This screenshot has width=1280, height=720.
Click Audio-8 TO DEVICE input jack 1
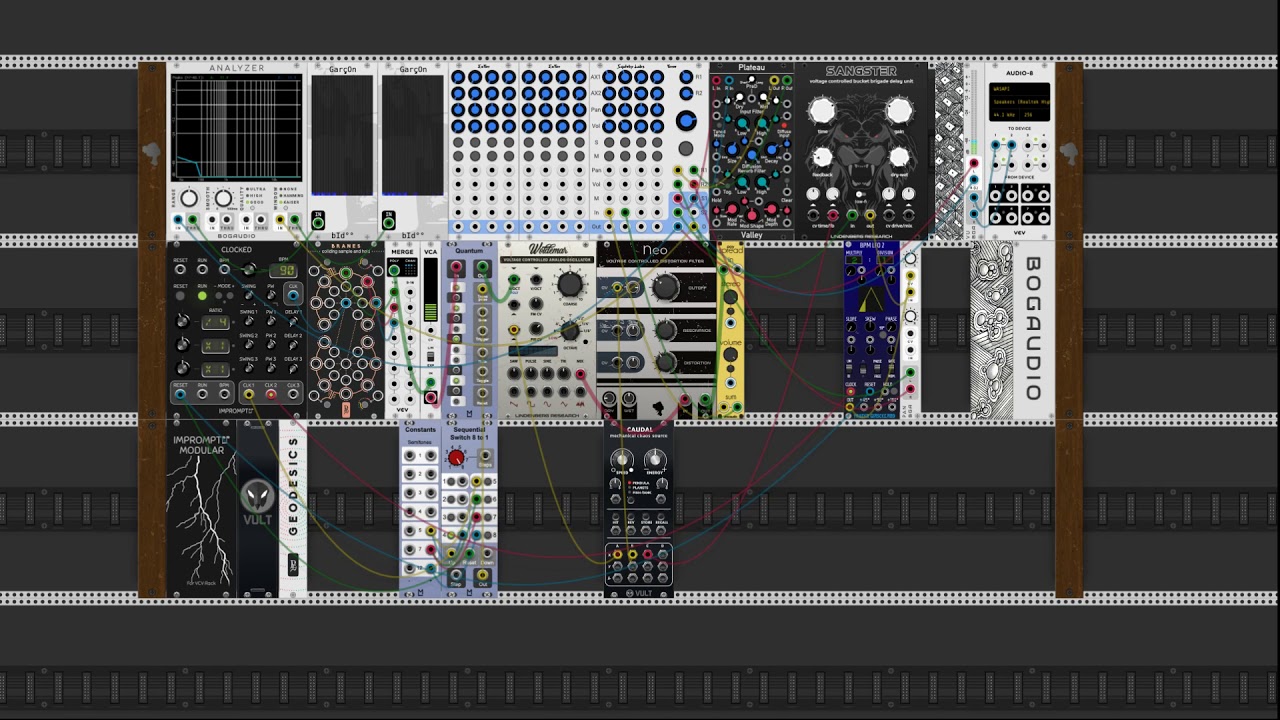(x=995, y=145)
